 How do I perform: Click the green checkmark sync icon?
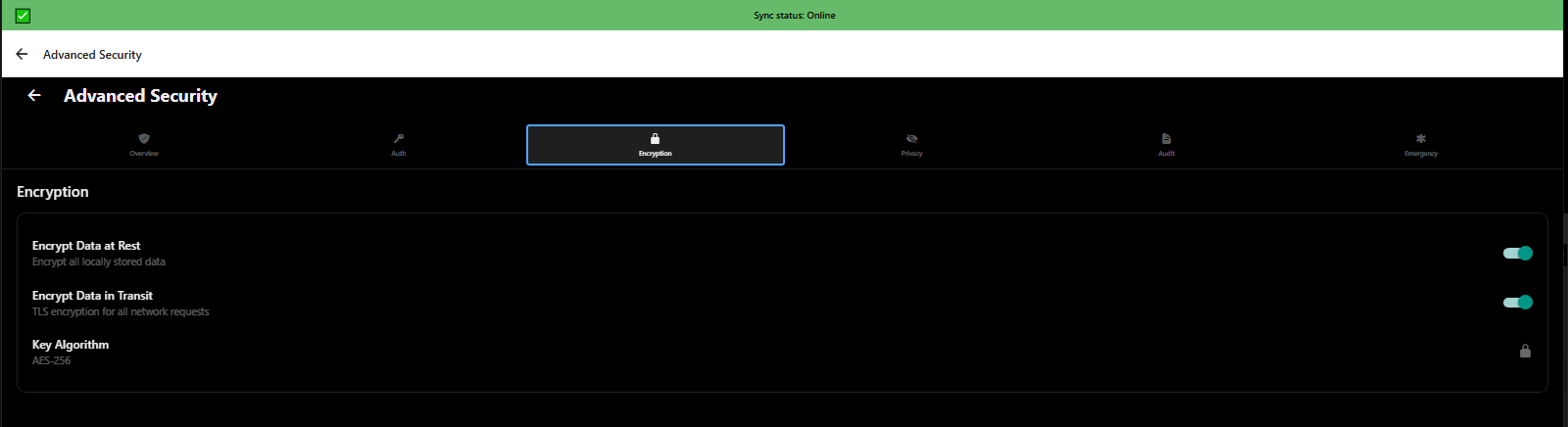pos(23,16)
